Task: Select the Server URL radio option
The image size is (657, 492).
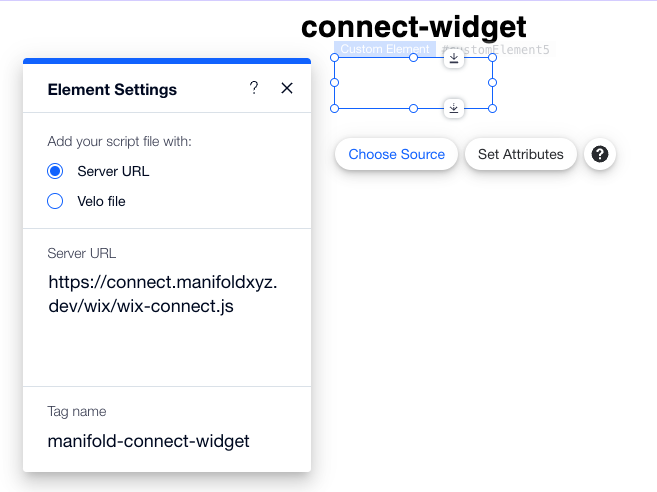Action: [55, 171]
